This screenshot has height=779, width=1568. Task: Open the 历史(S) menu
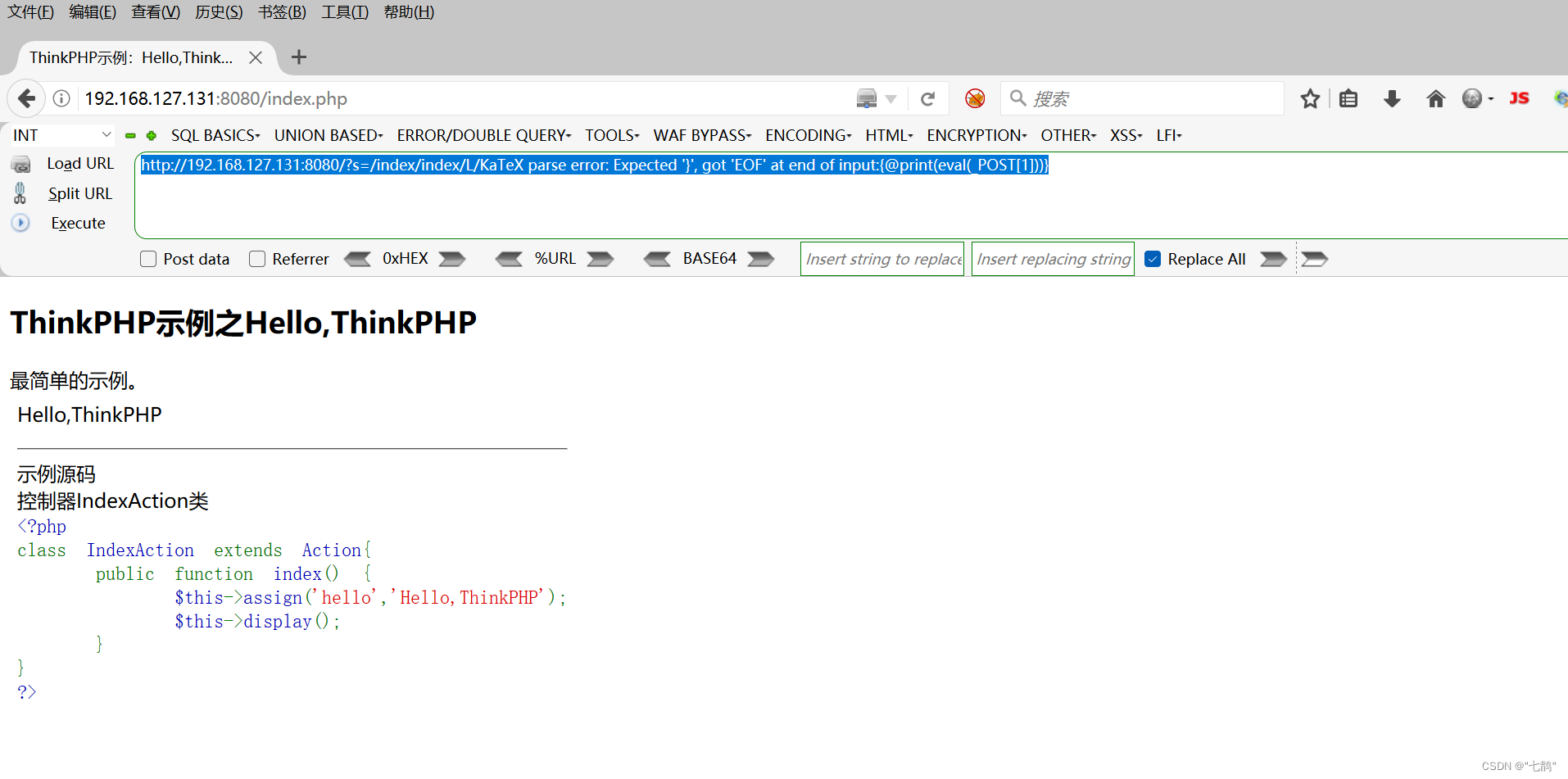(x=219, y=12)
